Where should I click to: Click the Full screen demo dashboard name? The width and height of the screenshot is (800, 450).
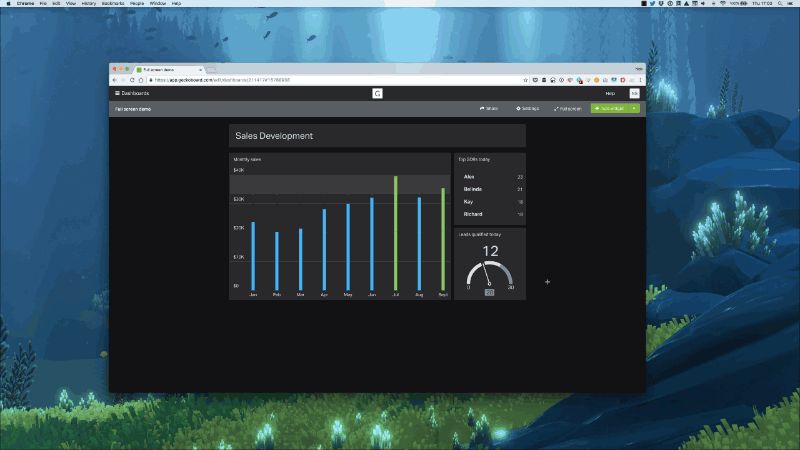[133, 109]
